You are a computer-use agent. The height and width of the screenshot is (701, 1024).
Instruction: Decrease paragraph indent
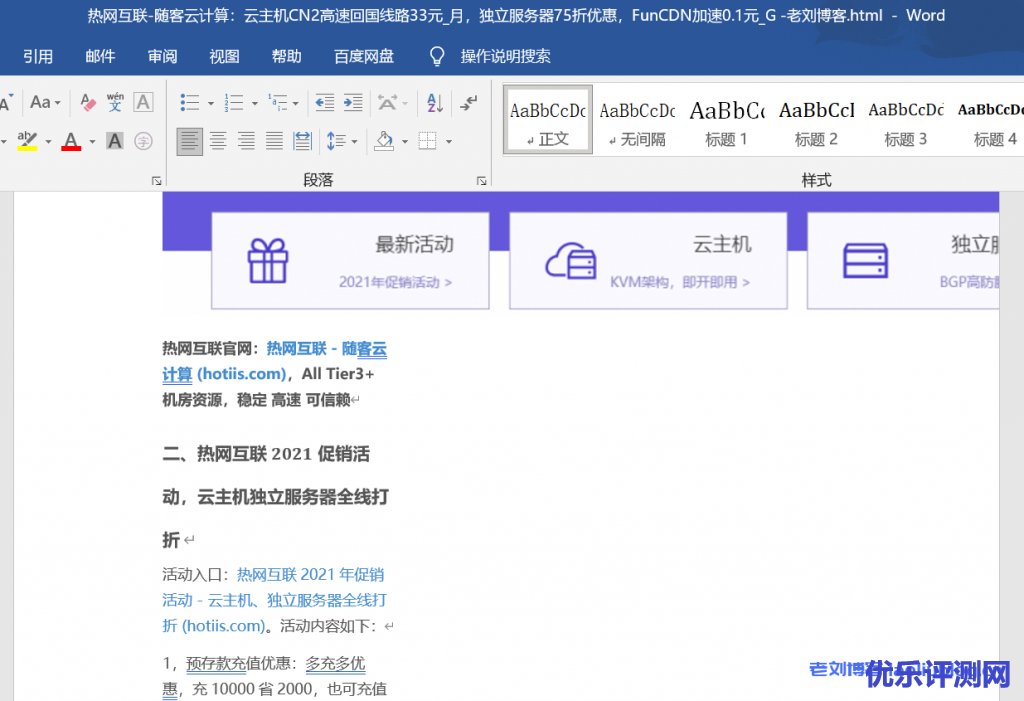click(324, 102)
